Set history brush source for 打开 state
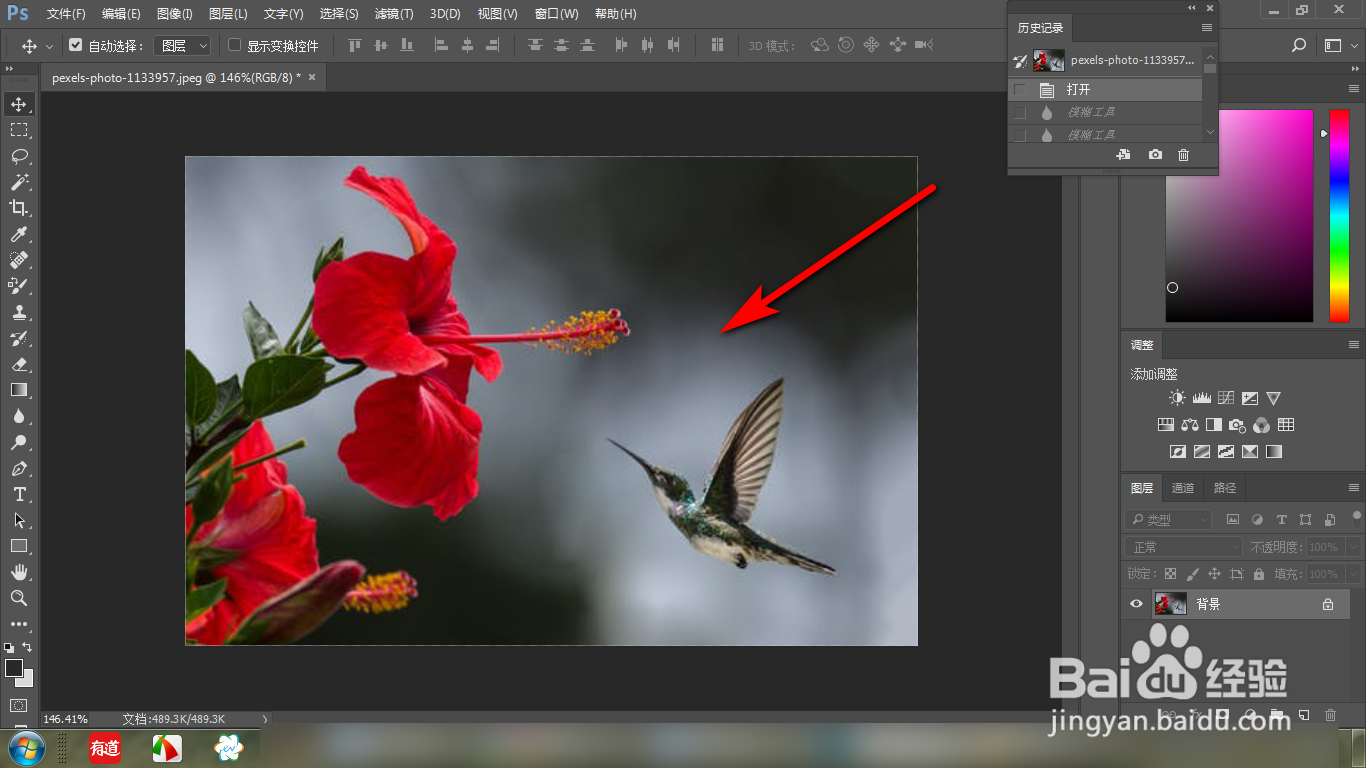 click(x=1020, y=90)
